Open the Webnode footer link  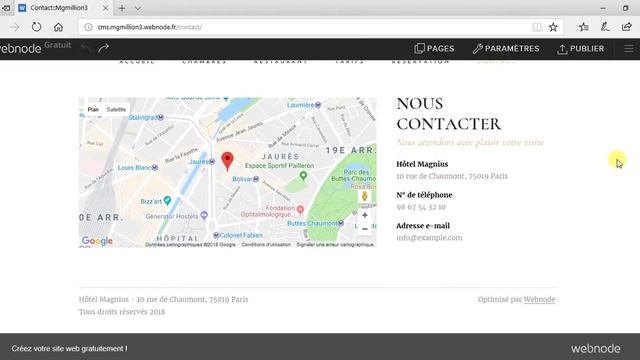[x=539, y=299]
